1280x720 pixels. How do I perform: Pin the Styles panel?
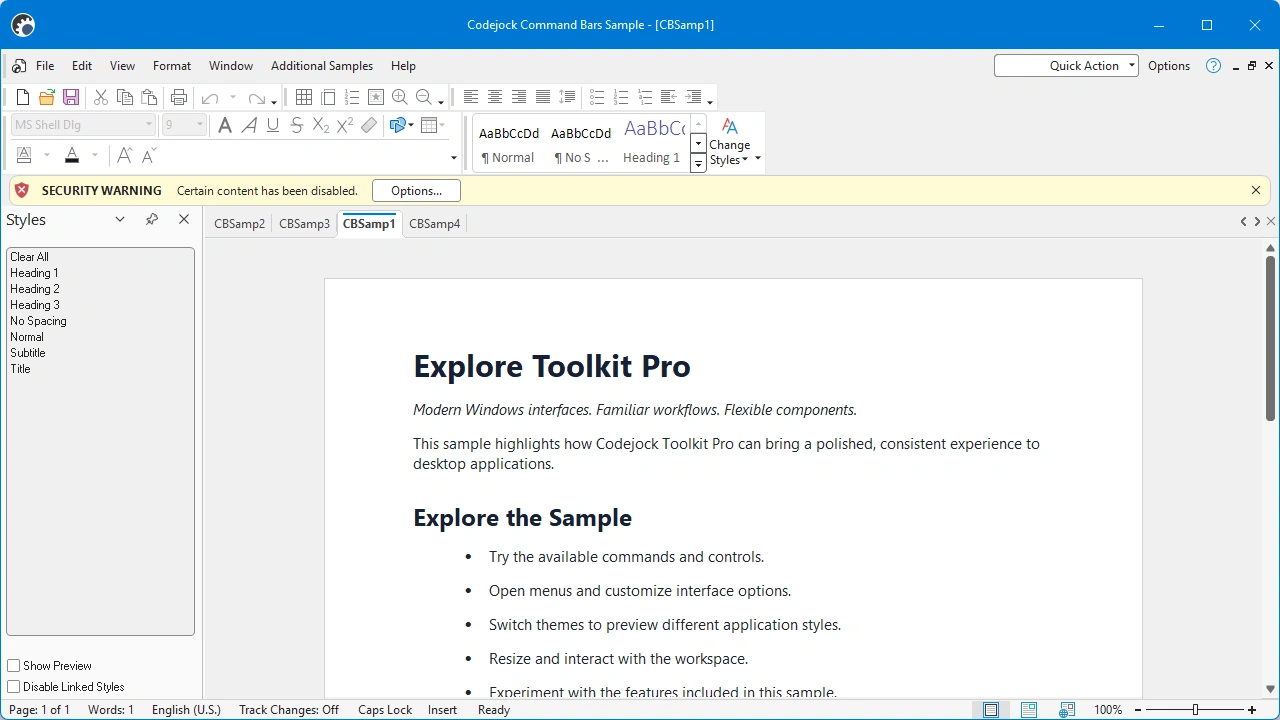pyautogui.click(x=152, y=219)
